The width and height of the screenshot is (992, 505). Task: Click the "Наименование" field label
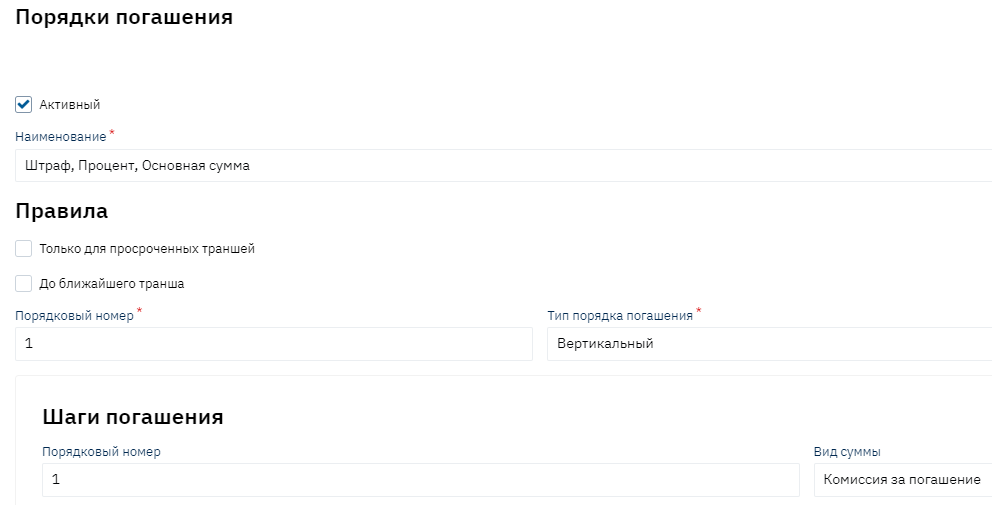tap(61, 135)
